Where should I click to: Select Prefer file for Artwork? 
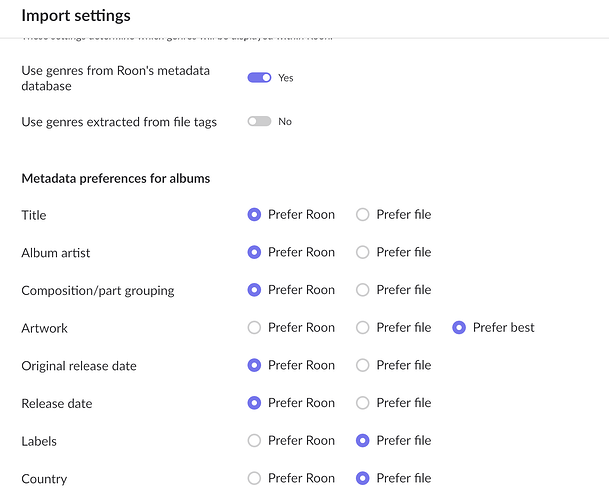pyautogui.click(x=363, y=327)
